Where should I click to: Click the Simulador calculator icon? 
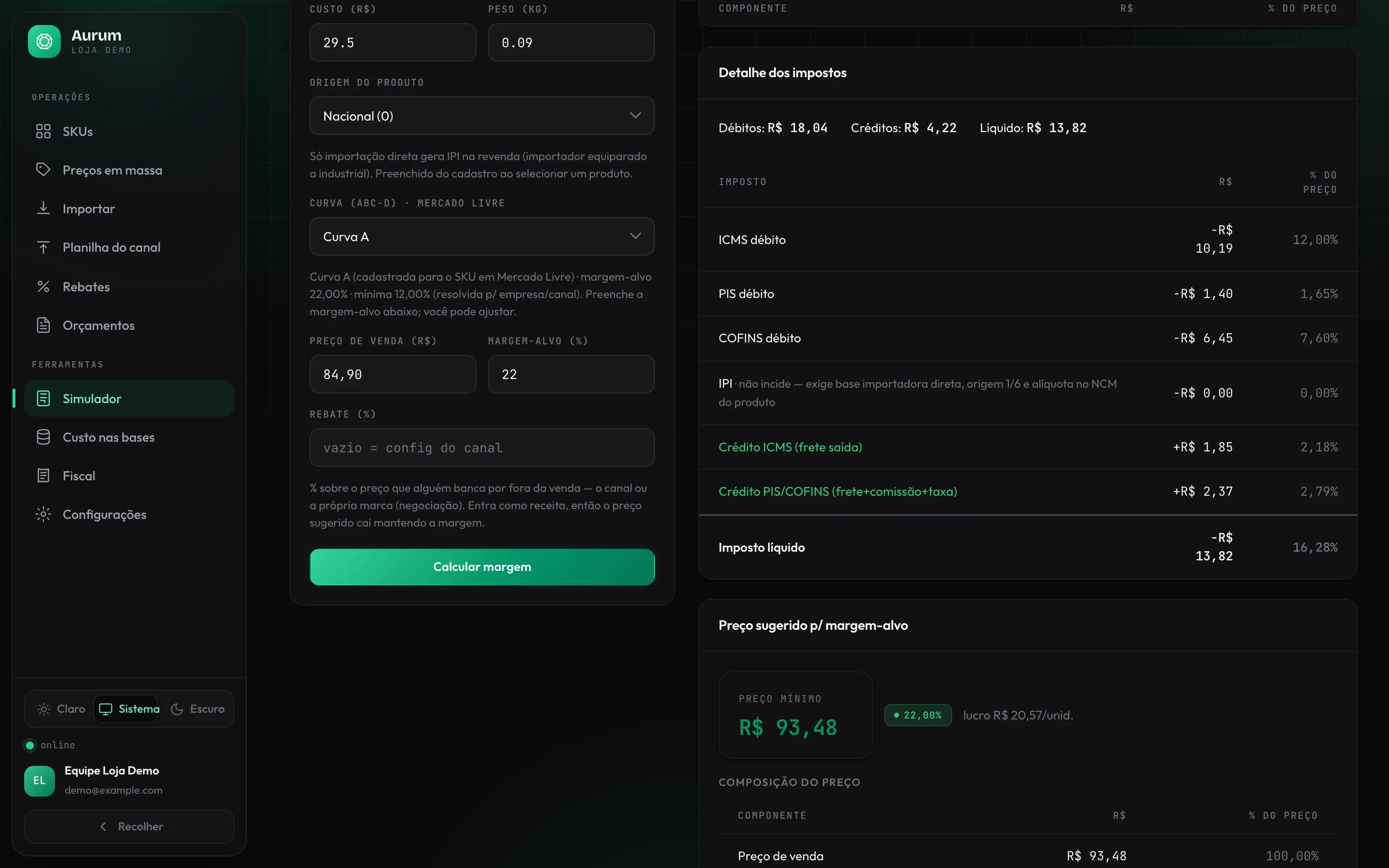coord(43,398)
